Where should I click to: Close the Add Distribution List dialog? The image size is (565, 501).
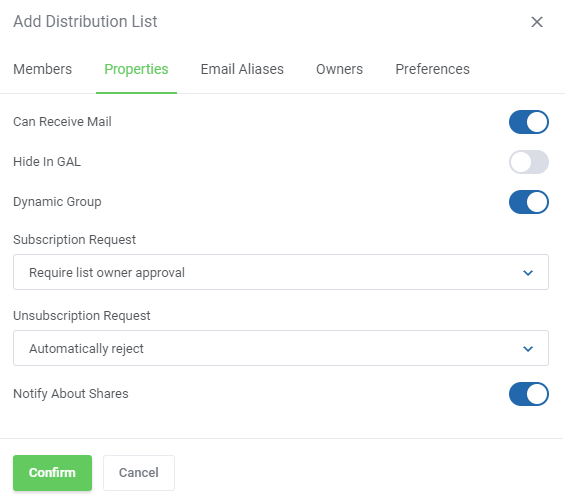tap(537, 22)
